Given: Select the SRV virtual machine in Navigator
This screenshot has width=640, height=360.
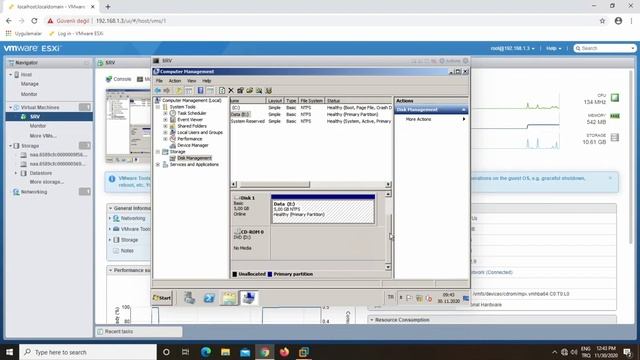Looking at the screenshot, I should [49, 117].
